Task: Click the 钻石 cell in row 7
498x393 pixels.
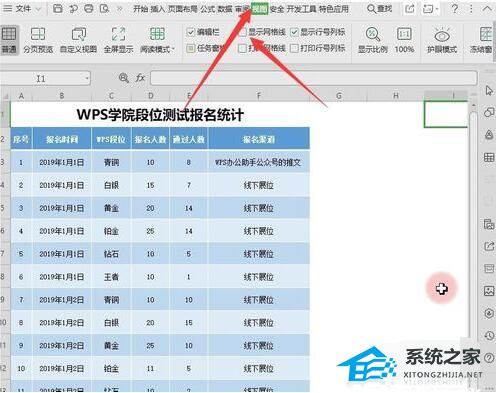Action: click(x=111, y=254)
